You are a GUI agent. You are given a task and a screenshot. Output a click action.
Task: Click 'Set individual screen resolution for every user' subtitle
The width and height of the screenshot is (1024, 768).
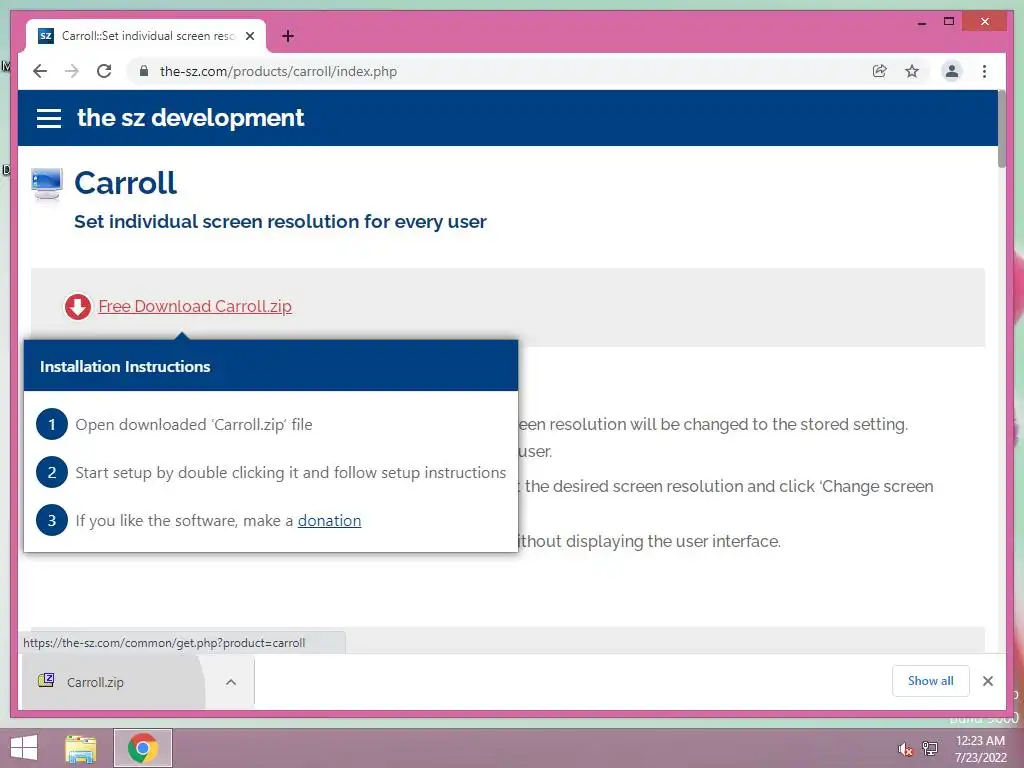coord(280,221)
